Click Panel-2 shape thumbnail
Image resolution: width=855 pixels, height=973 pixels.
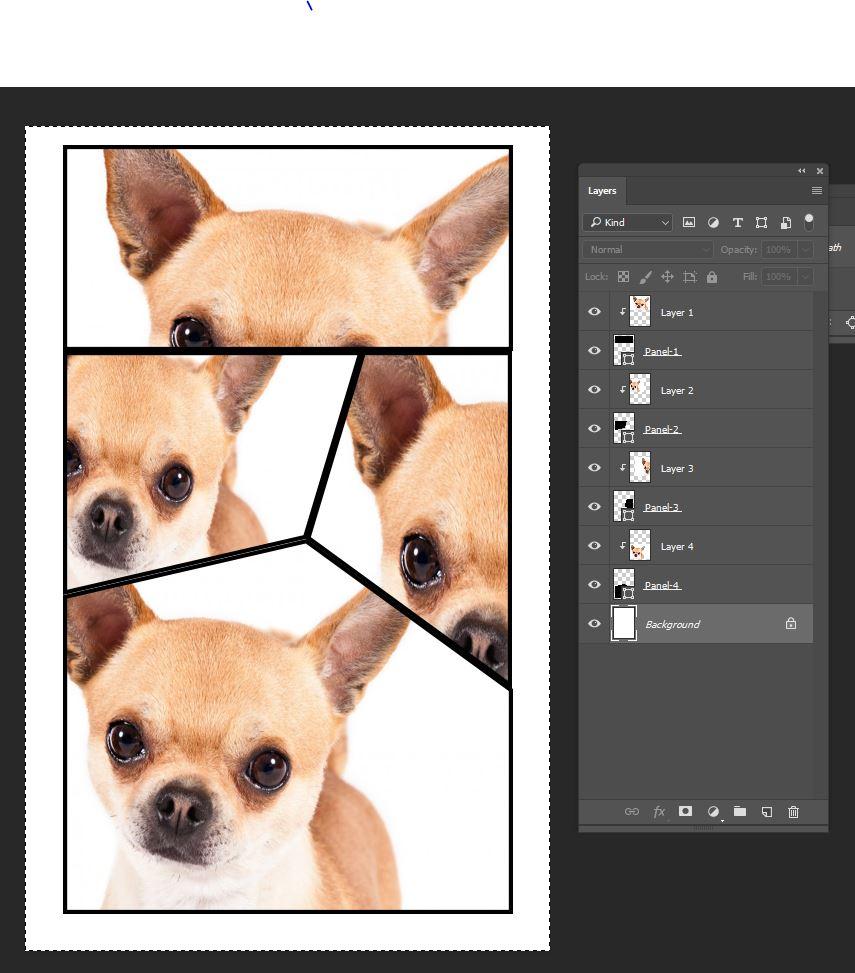(x=624, y=429)
